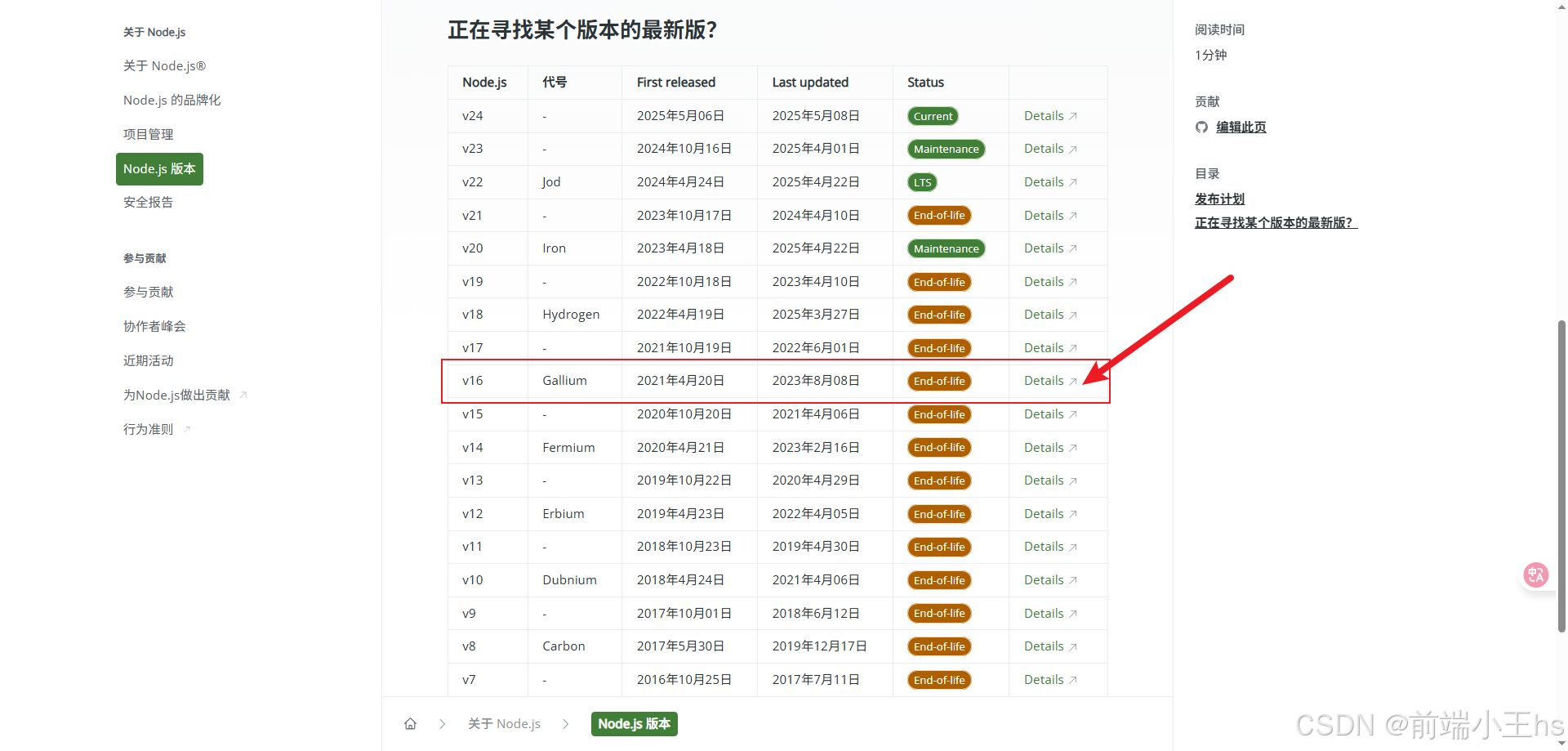Open Details link for v14 Fermium
The width and height of the screenshot is (1568, 751).
(x=1050, y=448)
